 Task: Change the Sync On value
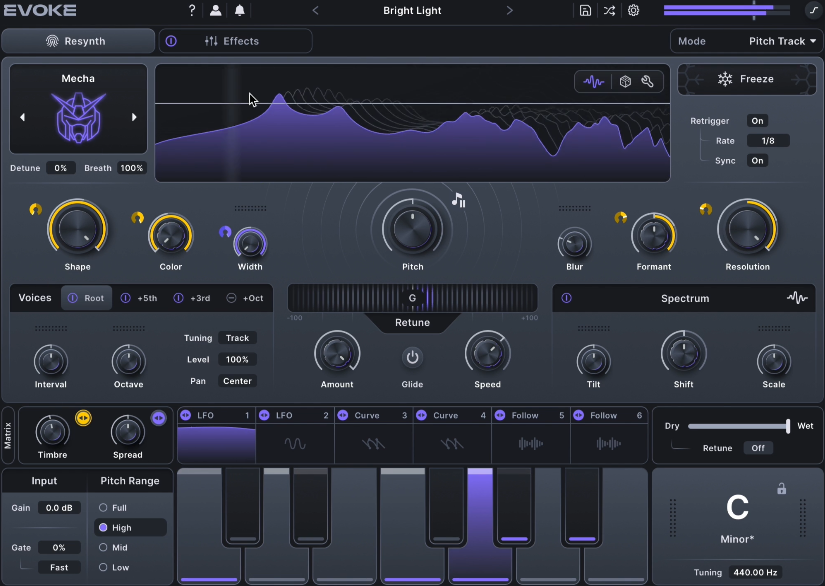(757, 160)
